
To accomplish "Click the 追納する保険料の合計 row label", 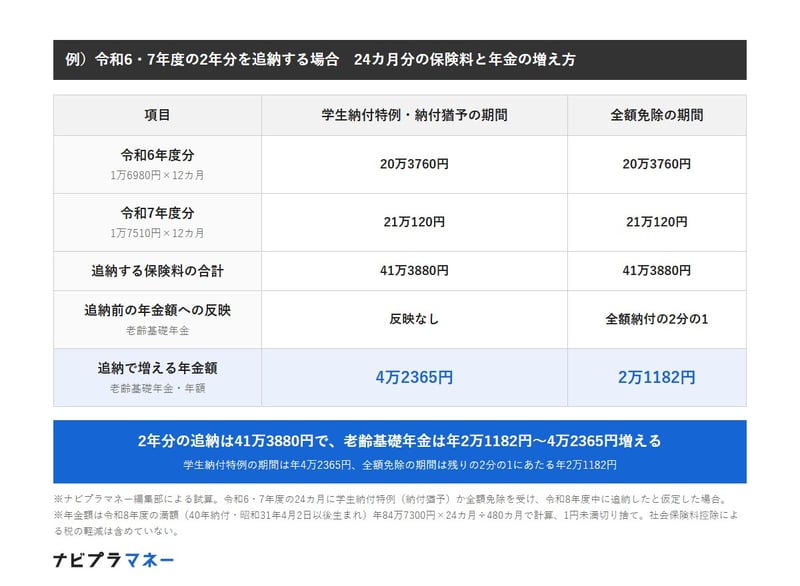I will (157, 271).
